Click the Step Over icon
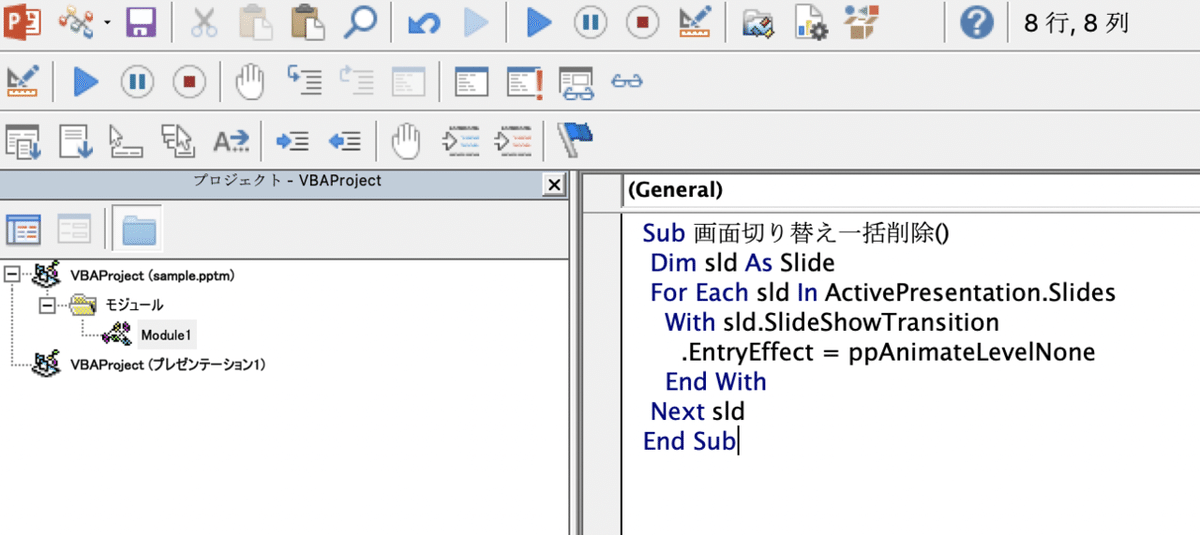Screen dimensions: 1200x535 357,82
